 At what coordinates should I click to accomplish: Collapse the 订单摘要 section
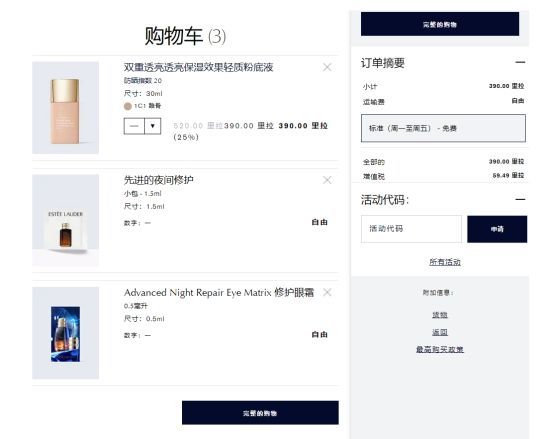click(x=520, y=62)
